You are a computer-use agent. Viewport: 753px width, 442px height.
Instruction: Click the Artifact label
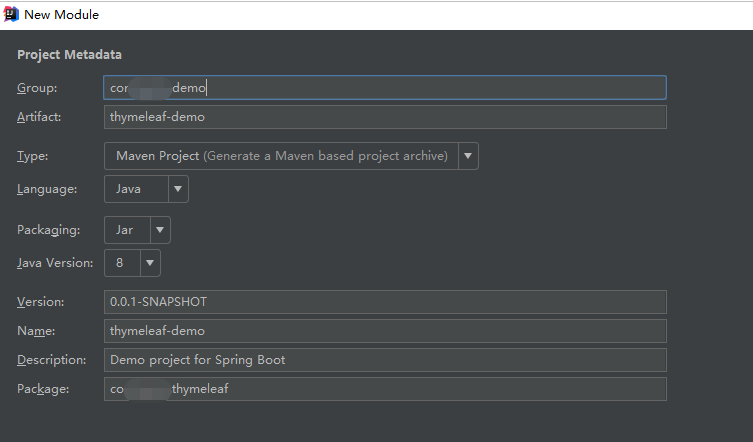tap(39, 117)
